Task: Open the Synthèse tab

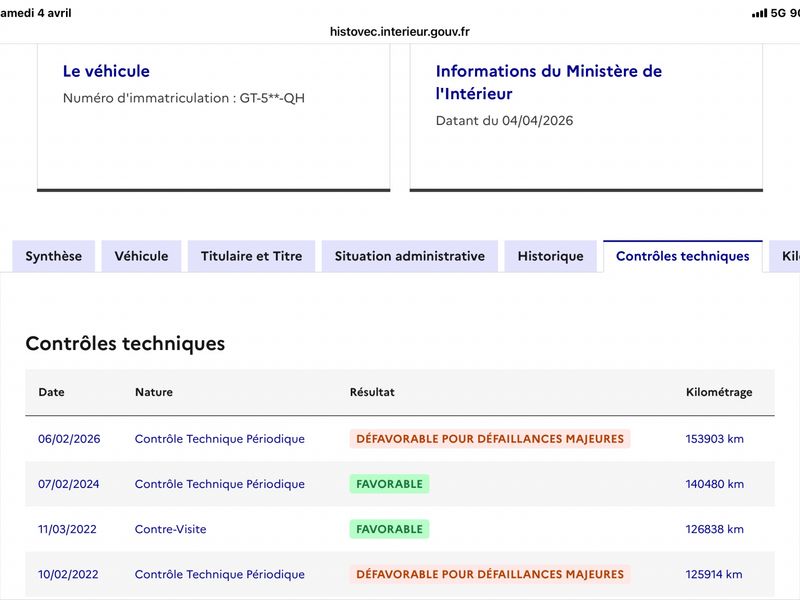Action: coord(54,256)
